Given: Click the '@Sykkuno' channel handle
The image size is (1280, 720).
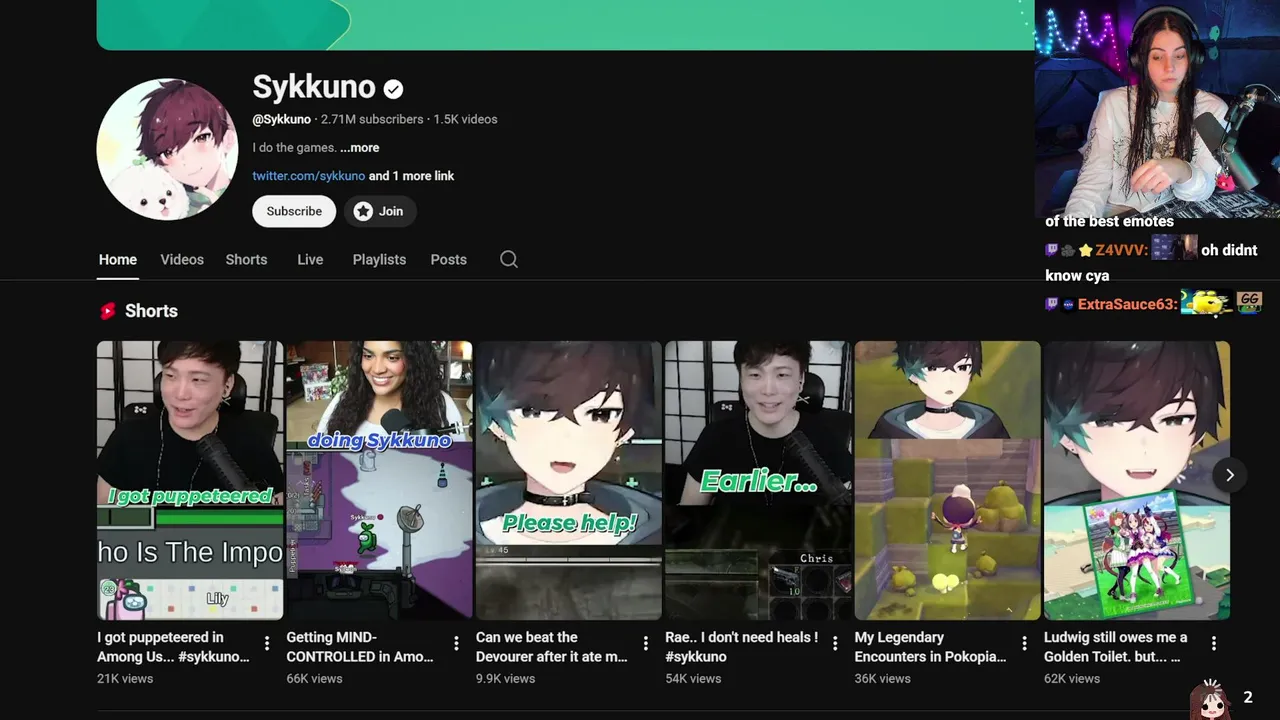Looking at the screenshot, I should click(x=281, y=119).
